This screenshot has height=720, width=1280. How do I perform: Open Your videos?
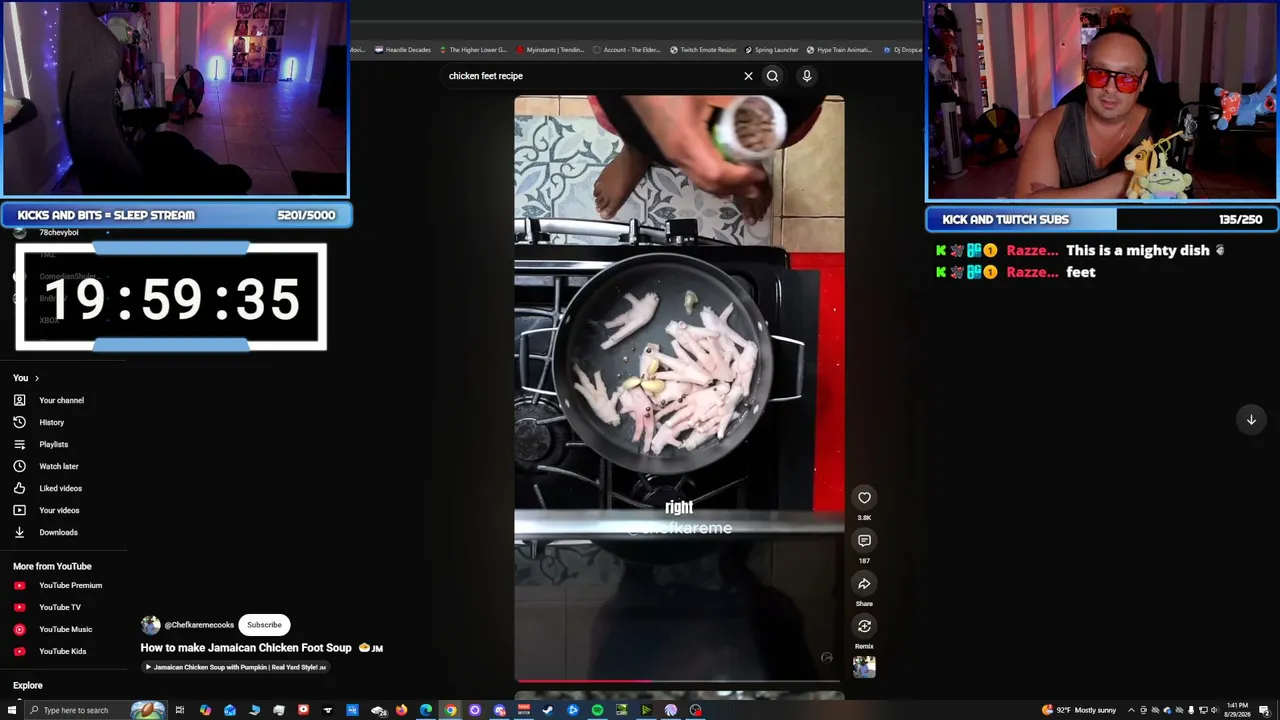tap(59, 510)
